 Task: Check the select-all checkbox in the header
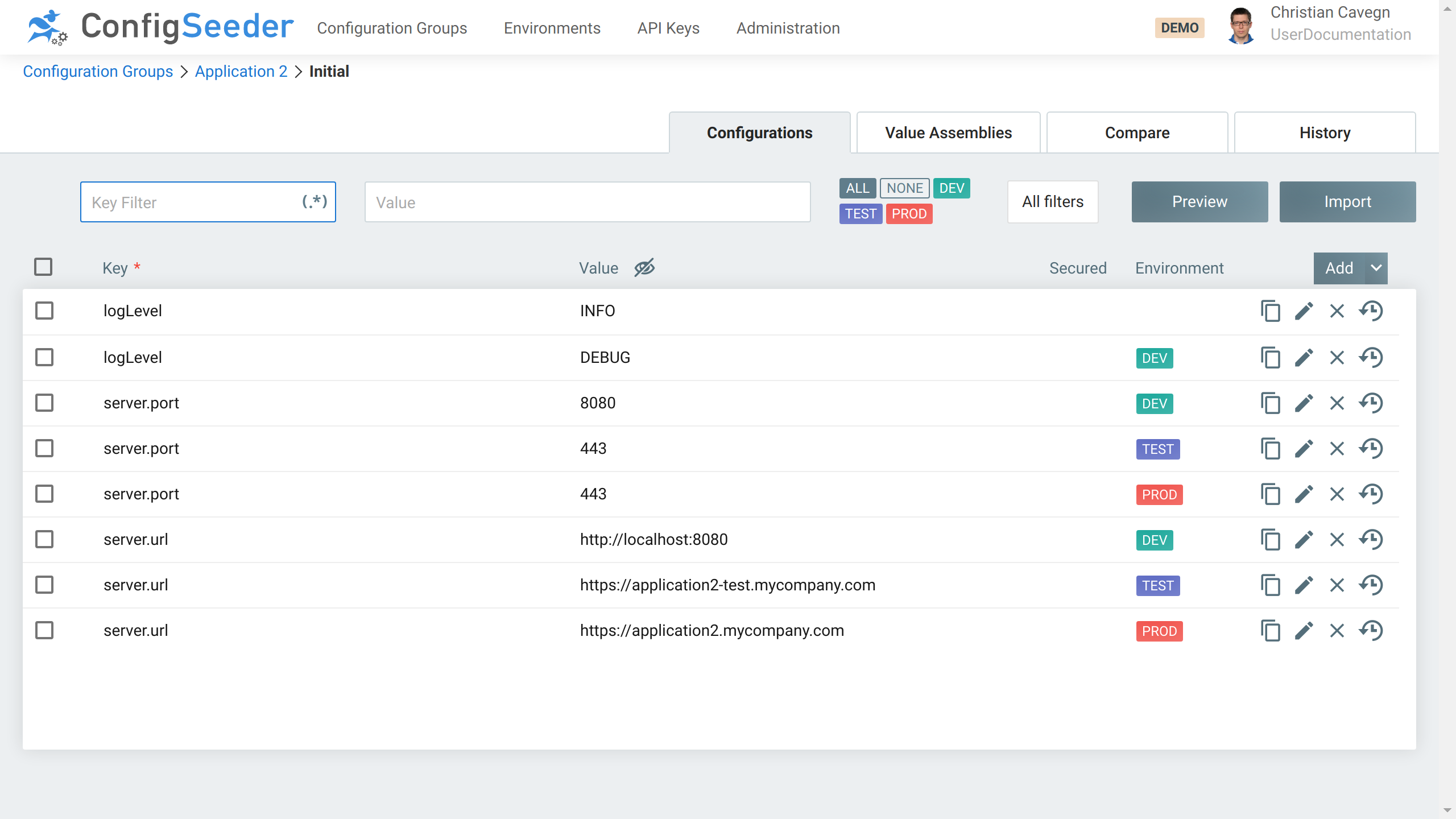click(x=43, y=267)
